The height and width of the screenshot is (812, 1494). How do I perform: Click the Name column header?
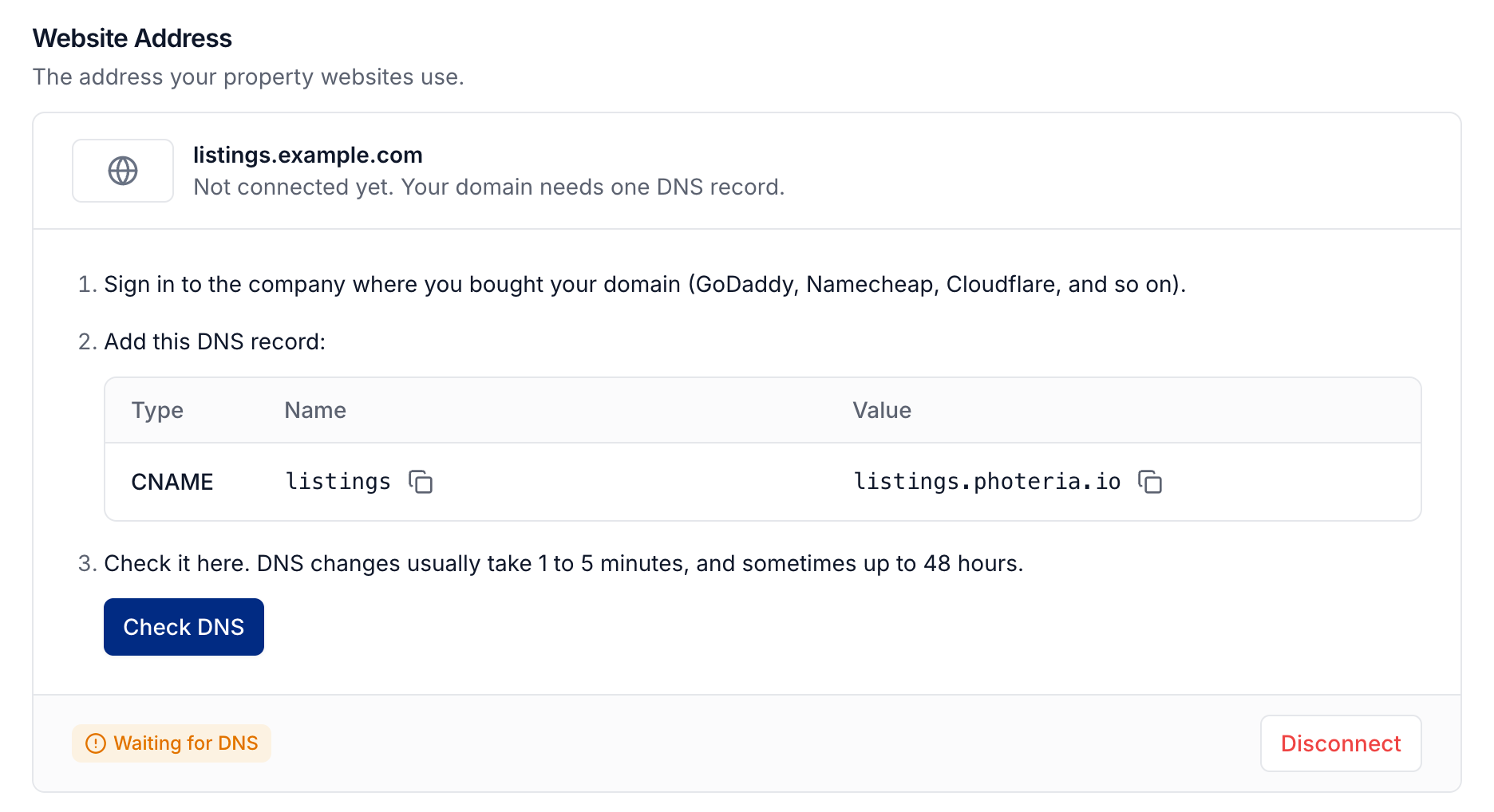coord(315,410)
